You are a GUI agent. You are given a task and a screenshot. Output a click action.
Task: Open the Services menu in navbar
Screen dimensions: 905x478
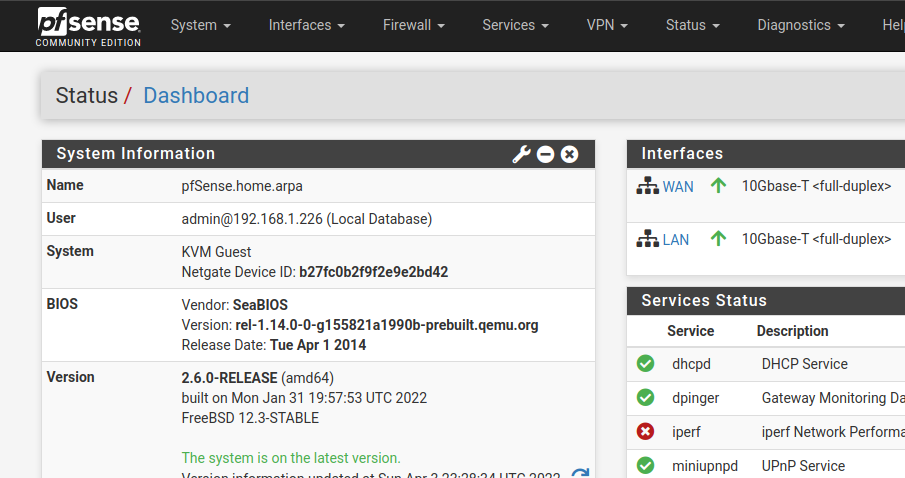point(516,25)
